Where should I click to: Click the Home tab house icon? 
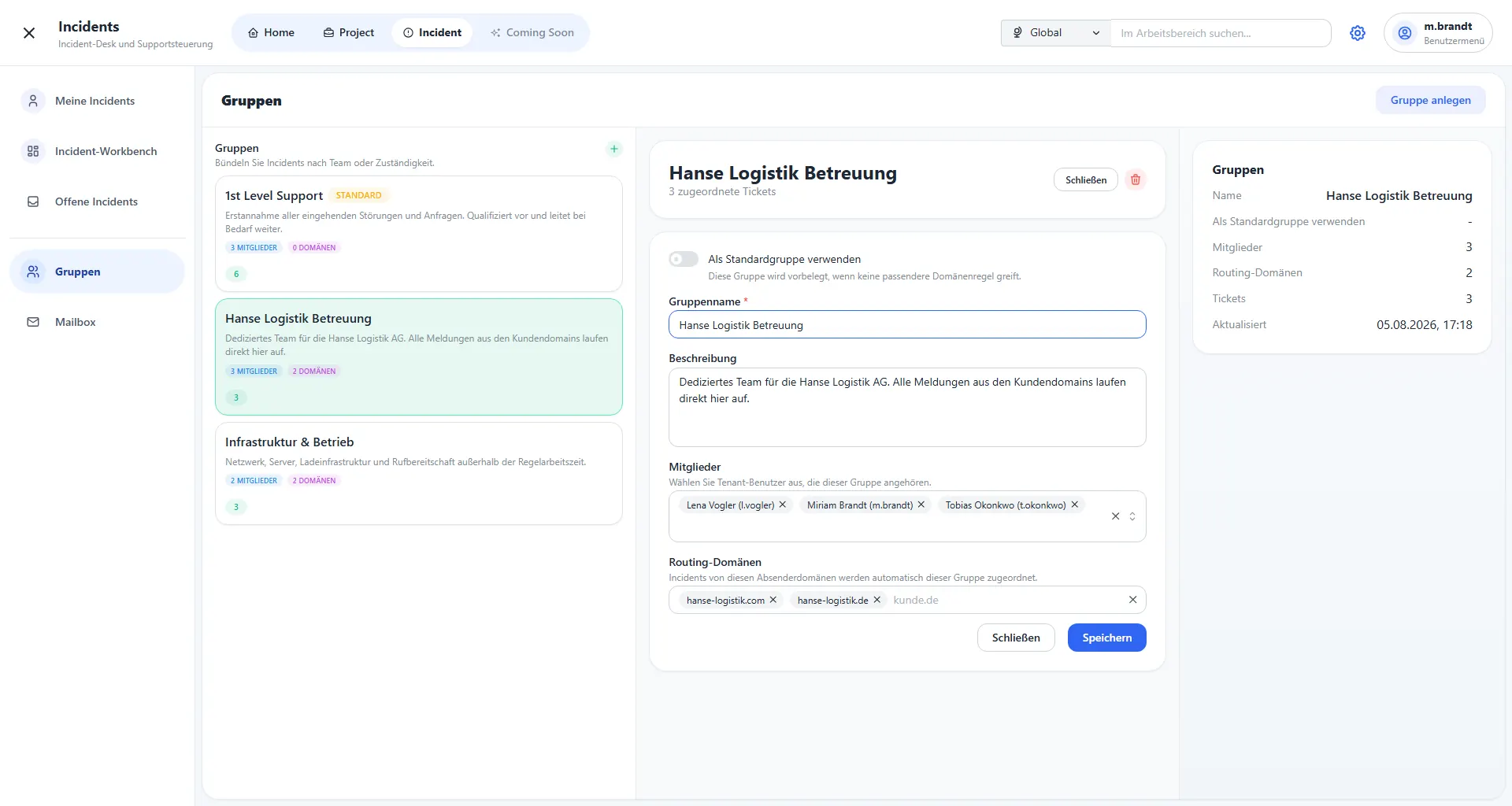[x=254, y=33]
